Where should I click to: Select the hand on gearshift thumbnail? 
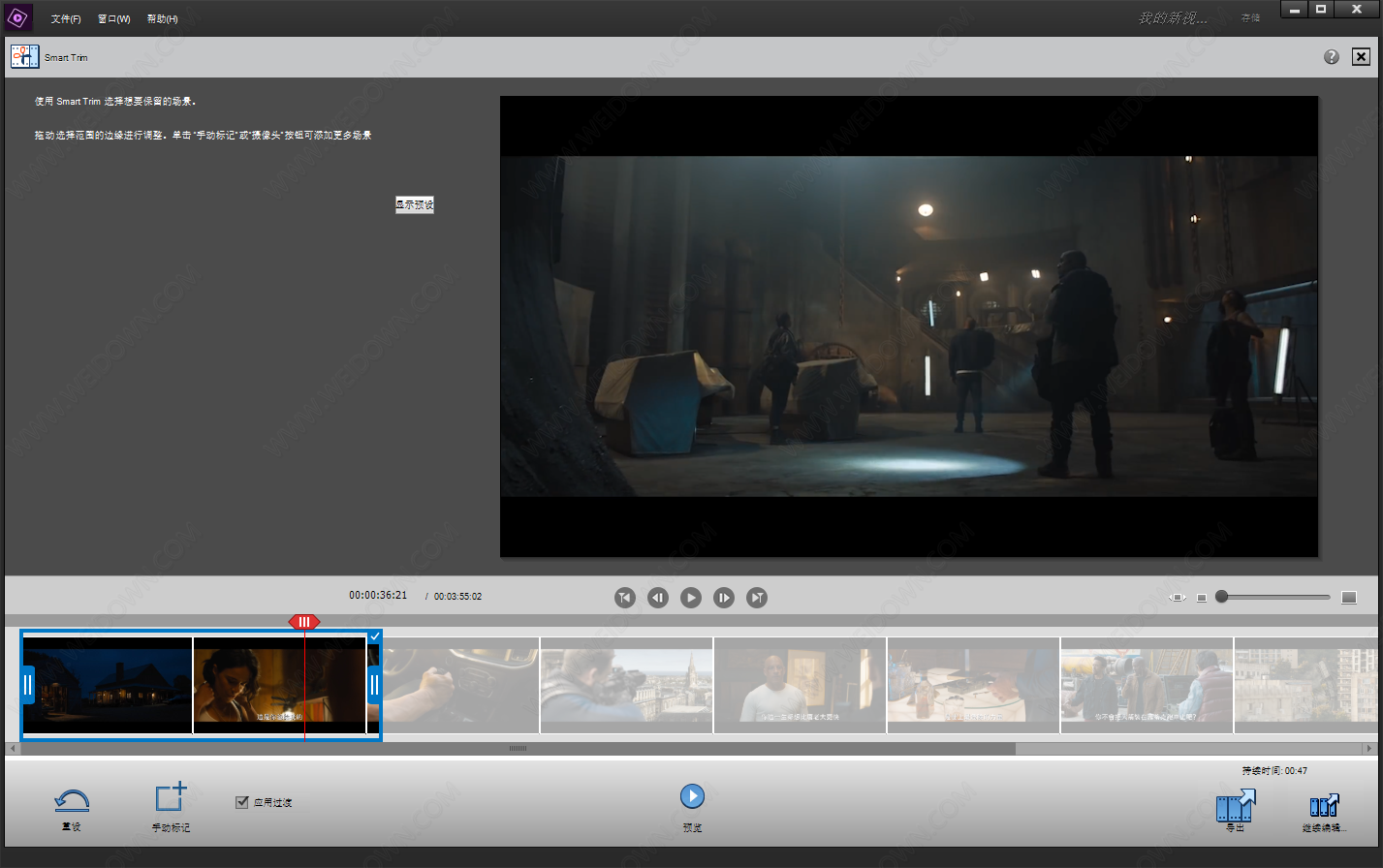point(460,685)
